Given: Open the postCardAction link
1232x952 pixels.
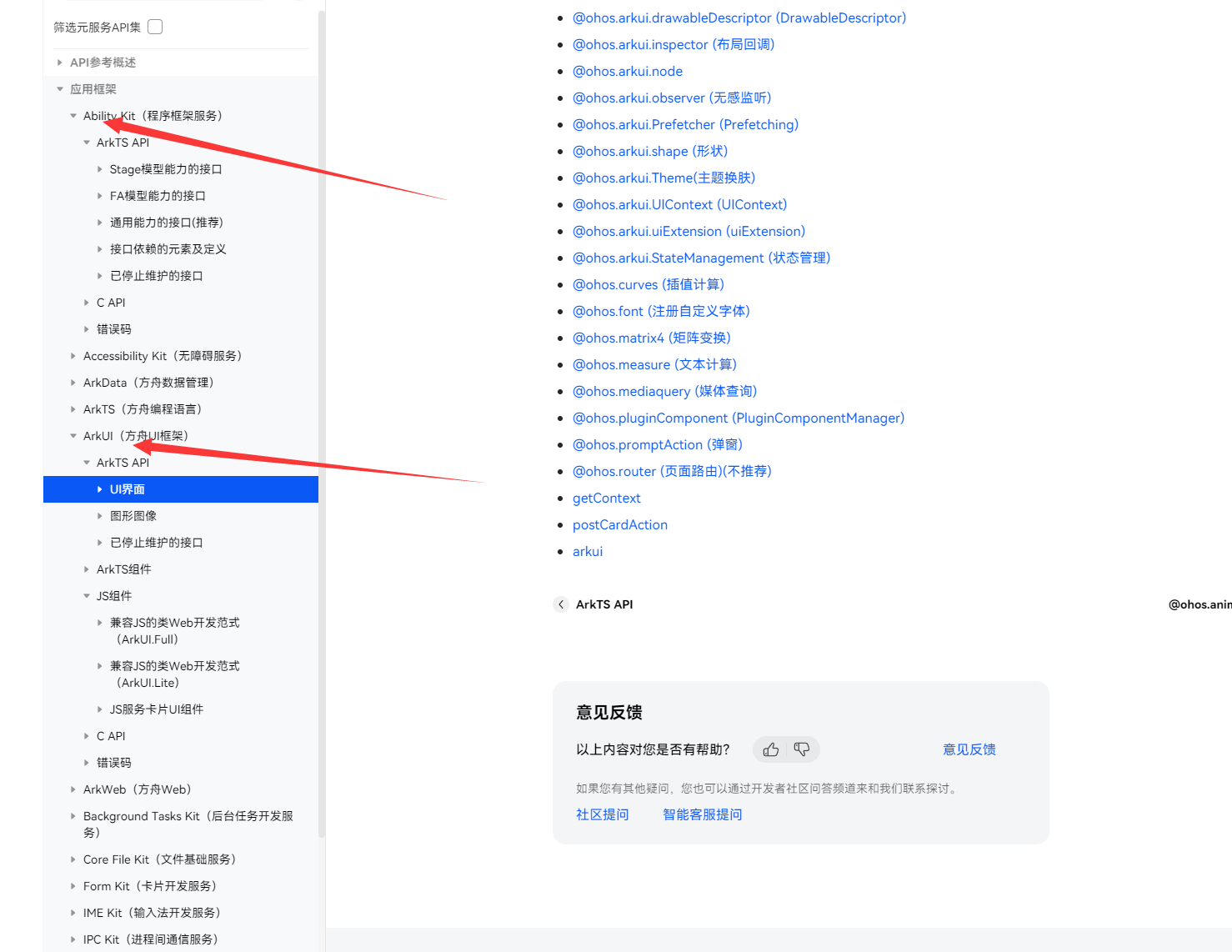Looking at the screenshot, I should point(619,524).
